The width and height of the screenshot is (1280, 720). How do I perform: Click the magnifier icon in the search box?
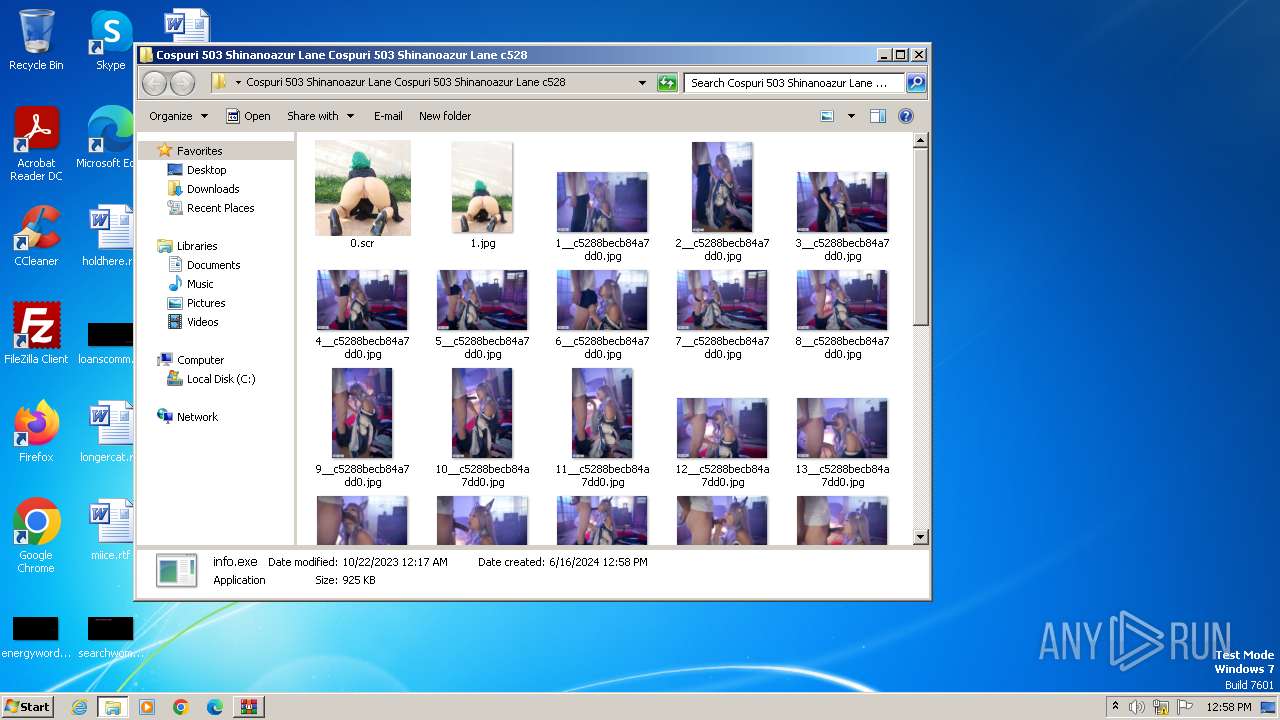[x=915, y=83]
